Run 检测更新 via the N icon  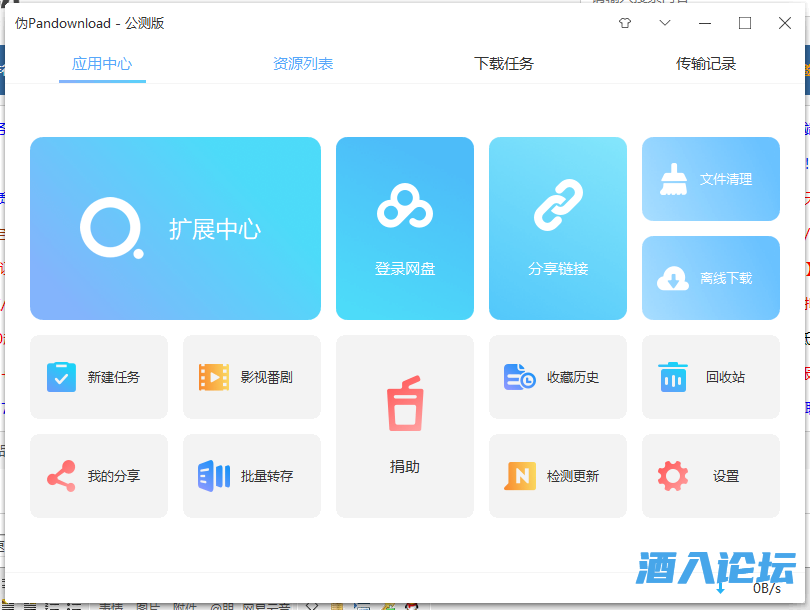click(520, 476)
